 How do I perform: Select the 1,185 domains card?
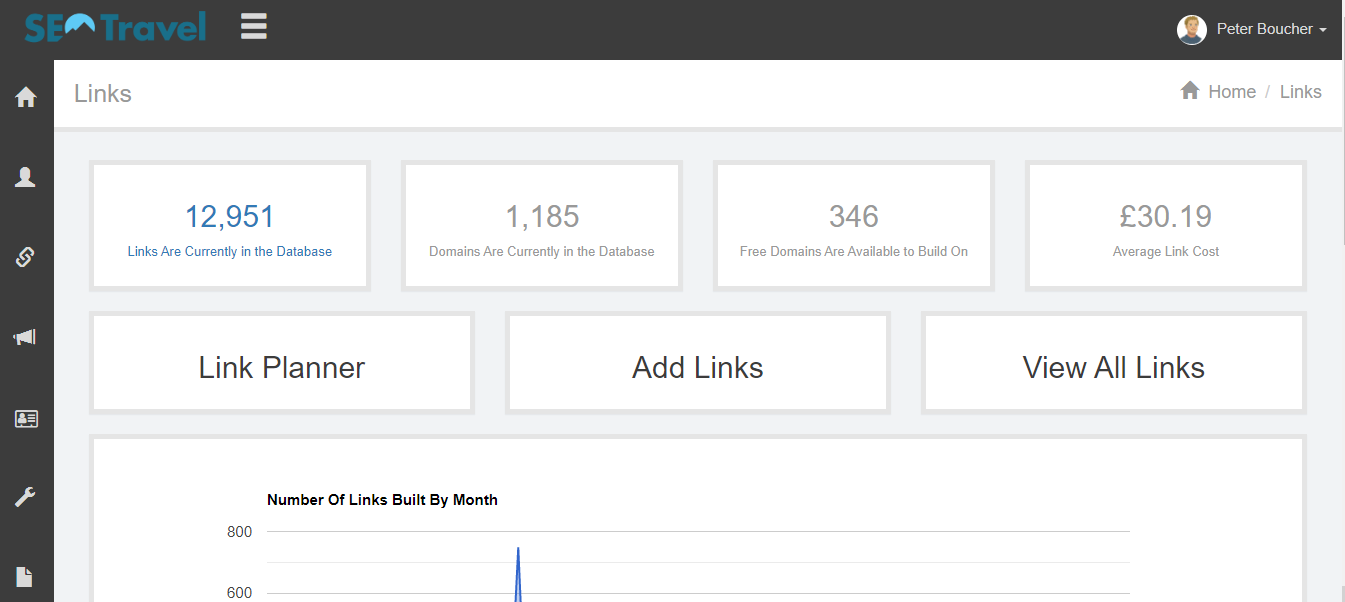pos(542,227)
